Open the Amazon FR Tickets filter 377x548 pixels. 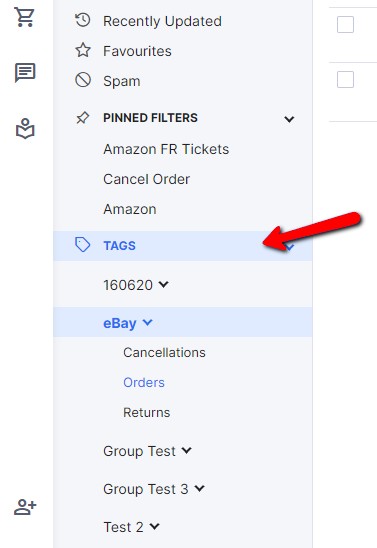pyautogui.click(x=166, y=149)
